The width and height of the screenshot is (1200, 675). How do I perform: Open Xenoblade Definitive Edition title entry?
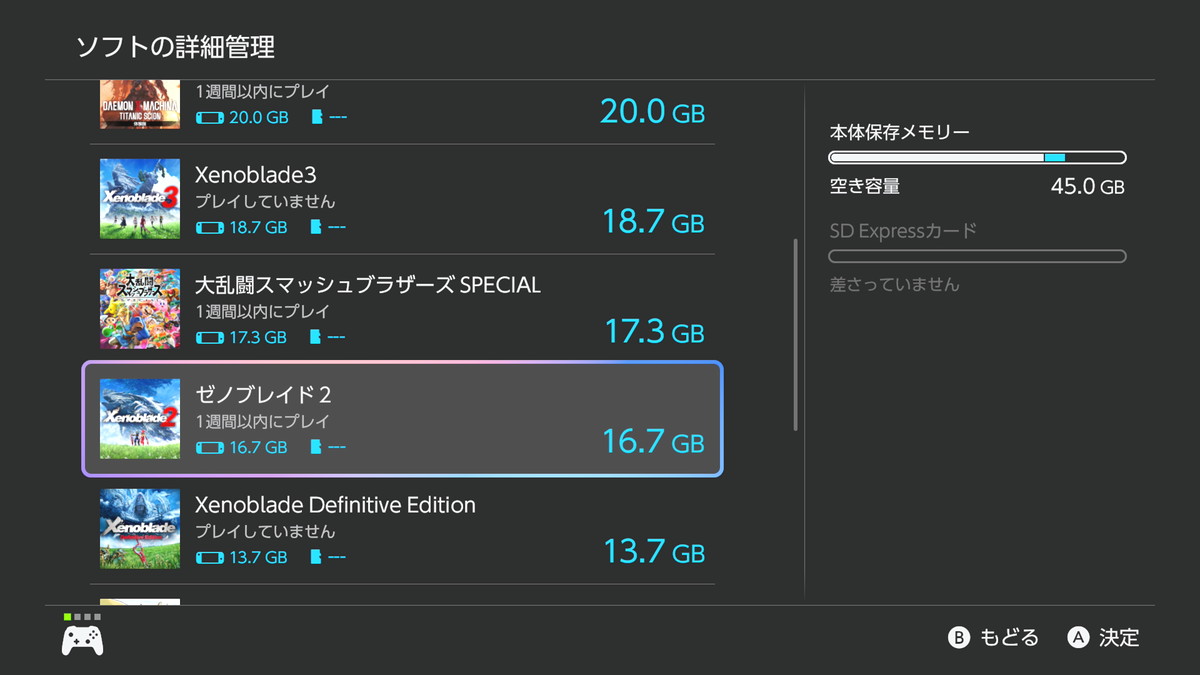(402, 529)
